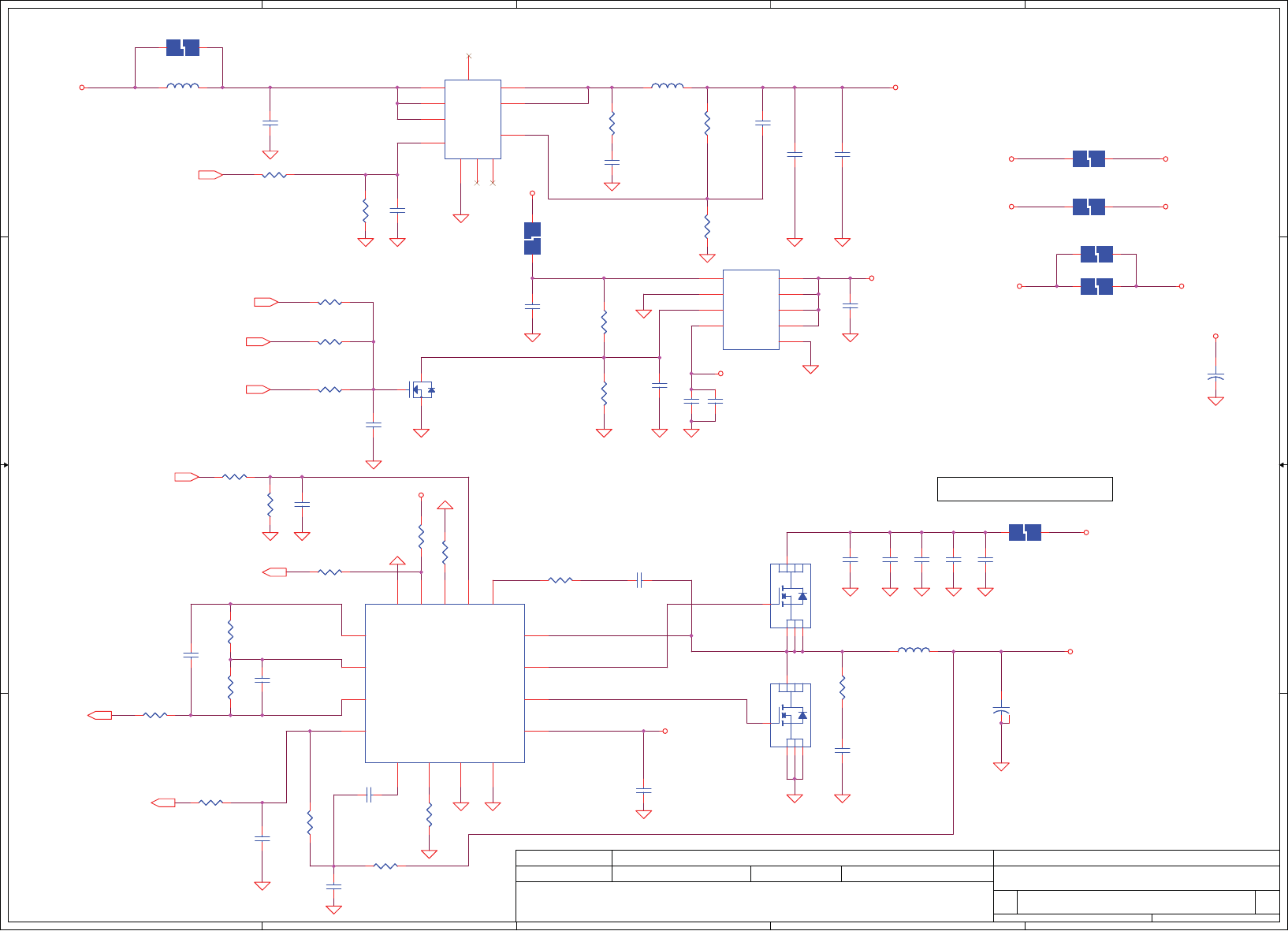Screen dimensions: 1288x931
Task: Select the ground symbol below the lower power MOSFET
Action: point(795,798)
